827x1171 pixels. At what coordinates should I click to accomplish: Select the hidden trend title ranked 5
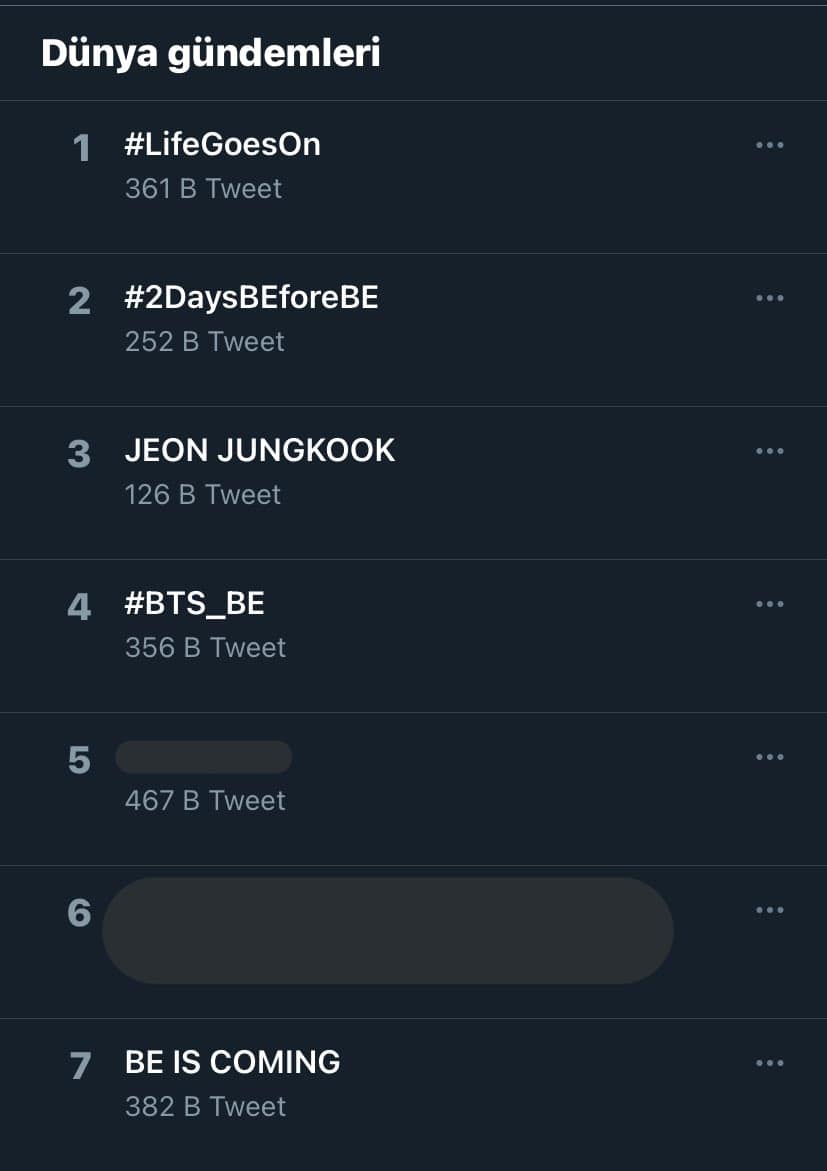coord(203,757)
